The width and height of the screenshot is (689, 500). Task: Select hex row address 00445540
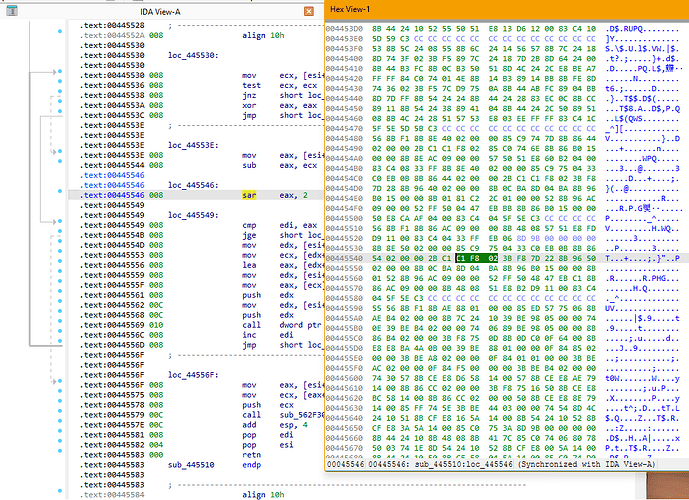click(344, 258)
